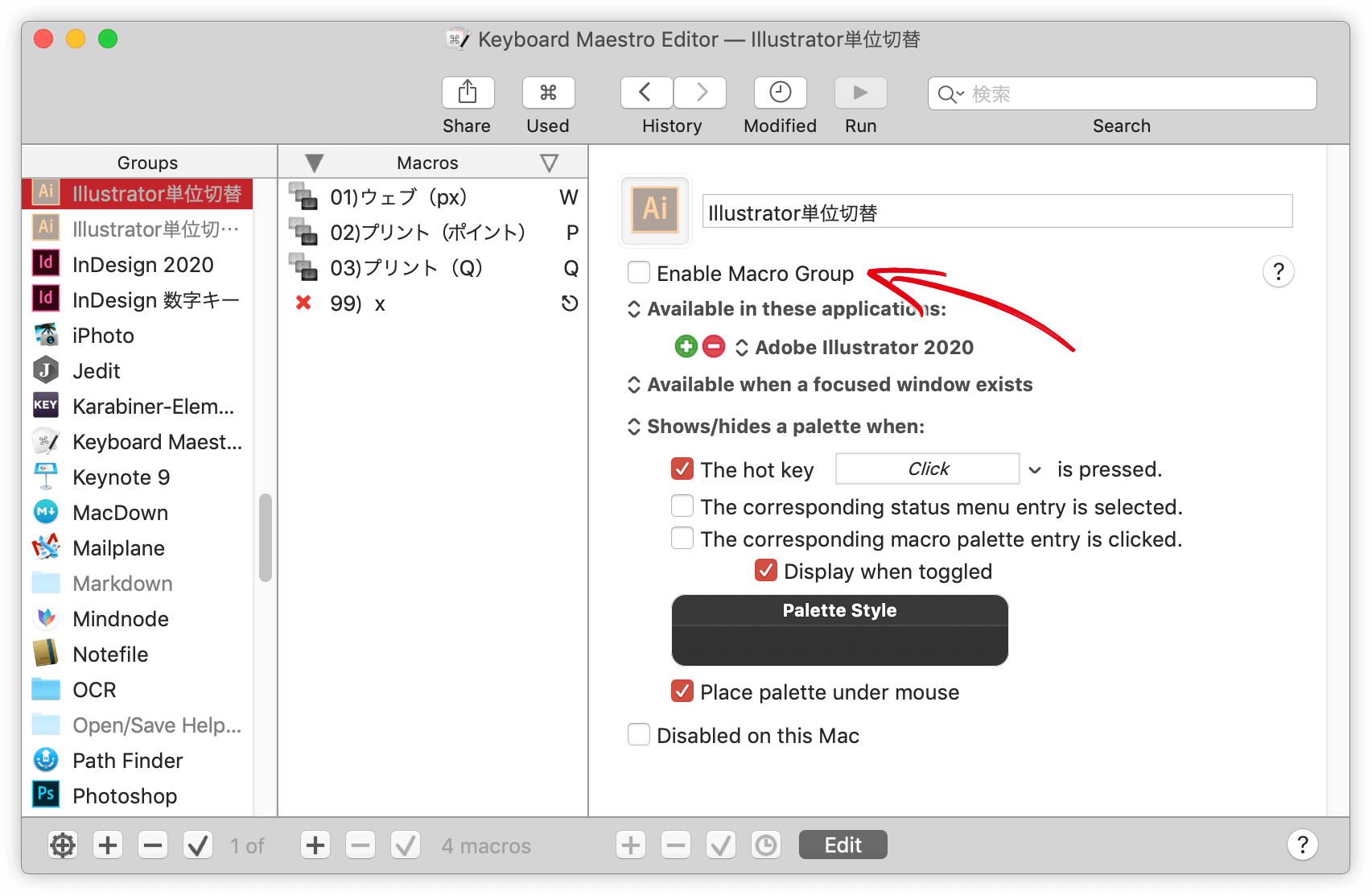Open the search options magnifier dropdown
Viewport: 1372px width, 896px height.
click(x=950, y=94)
